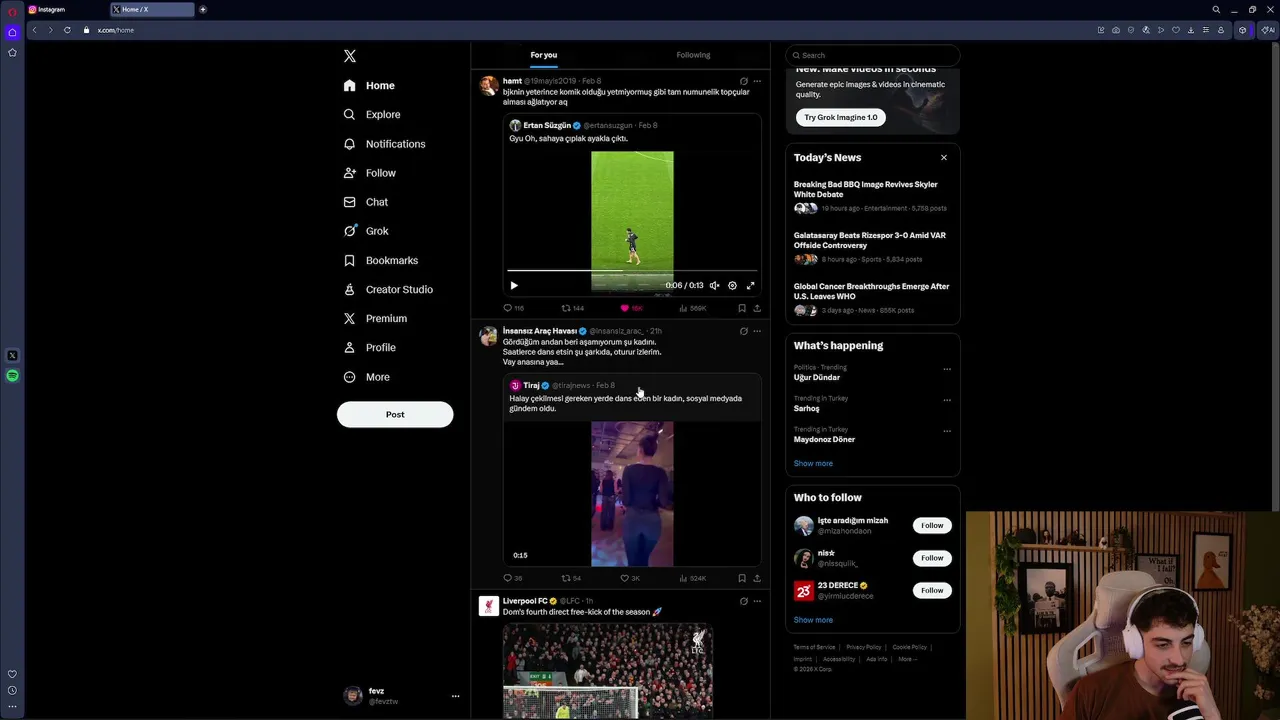Screen dimensions: 1280x720
Task: Expand the More menu in sidebar
Action: (367, 377)
